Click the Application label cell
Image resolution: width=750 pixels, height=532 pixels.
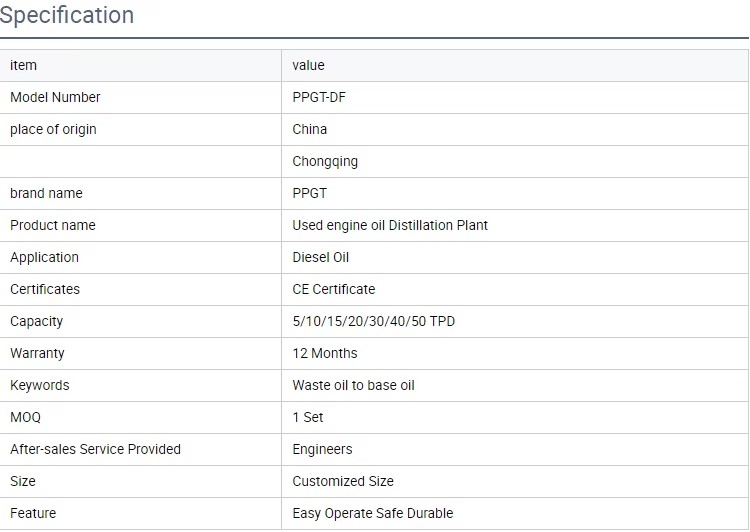pyautogui.click(x=141, y=257)
